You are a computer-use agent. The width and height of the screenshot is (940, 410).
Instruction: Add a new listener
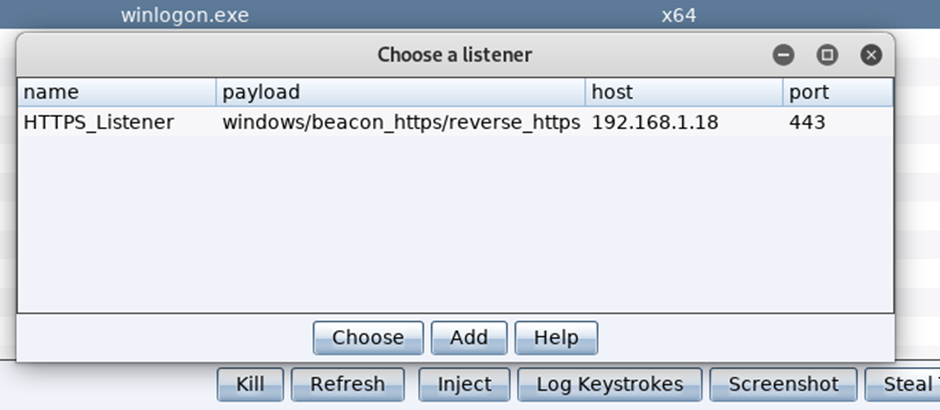(x=469, y=337)
